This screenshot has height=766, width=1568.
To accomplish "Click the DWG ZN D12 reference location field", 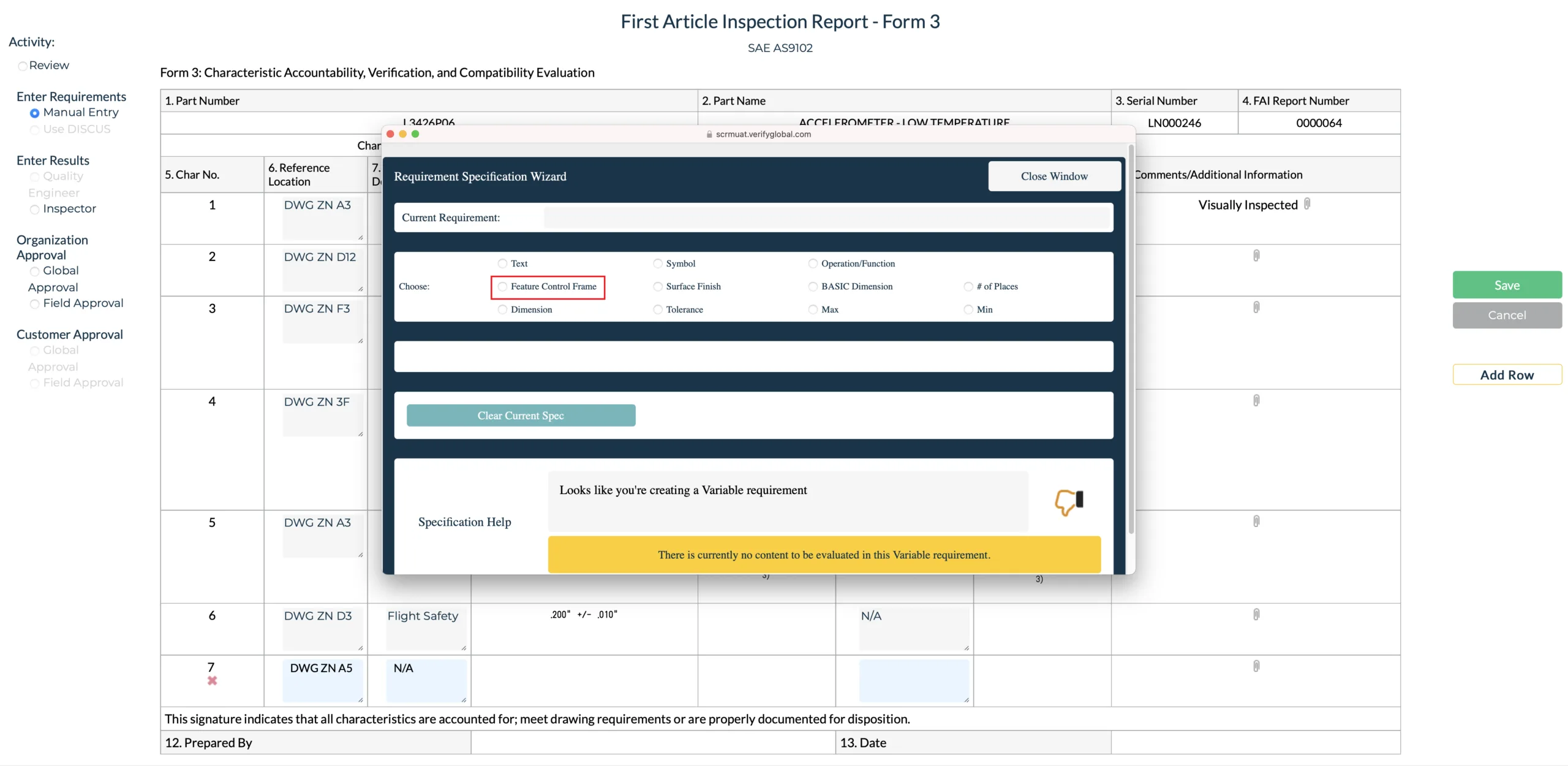I will tap(323, 270).
